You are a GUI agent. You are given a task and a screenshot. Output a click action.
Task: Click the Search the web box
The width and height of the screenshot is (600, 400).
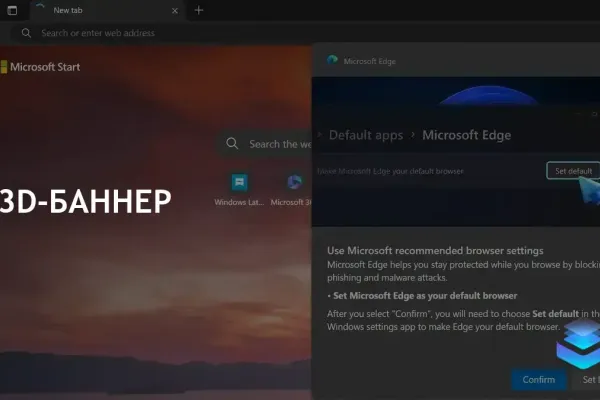tap(265, 144)
